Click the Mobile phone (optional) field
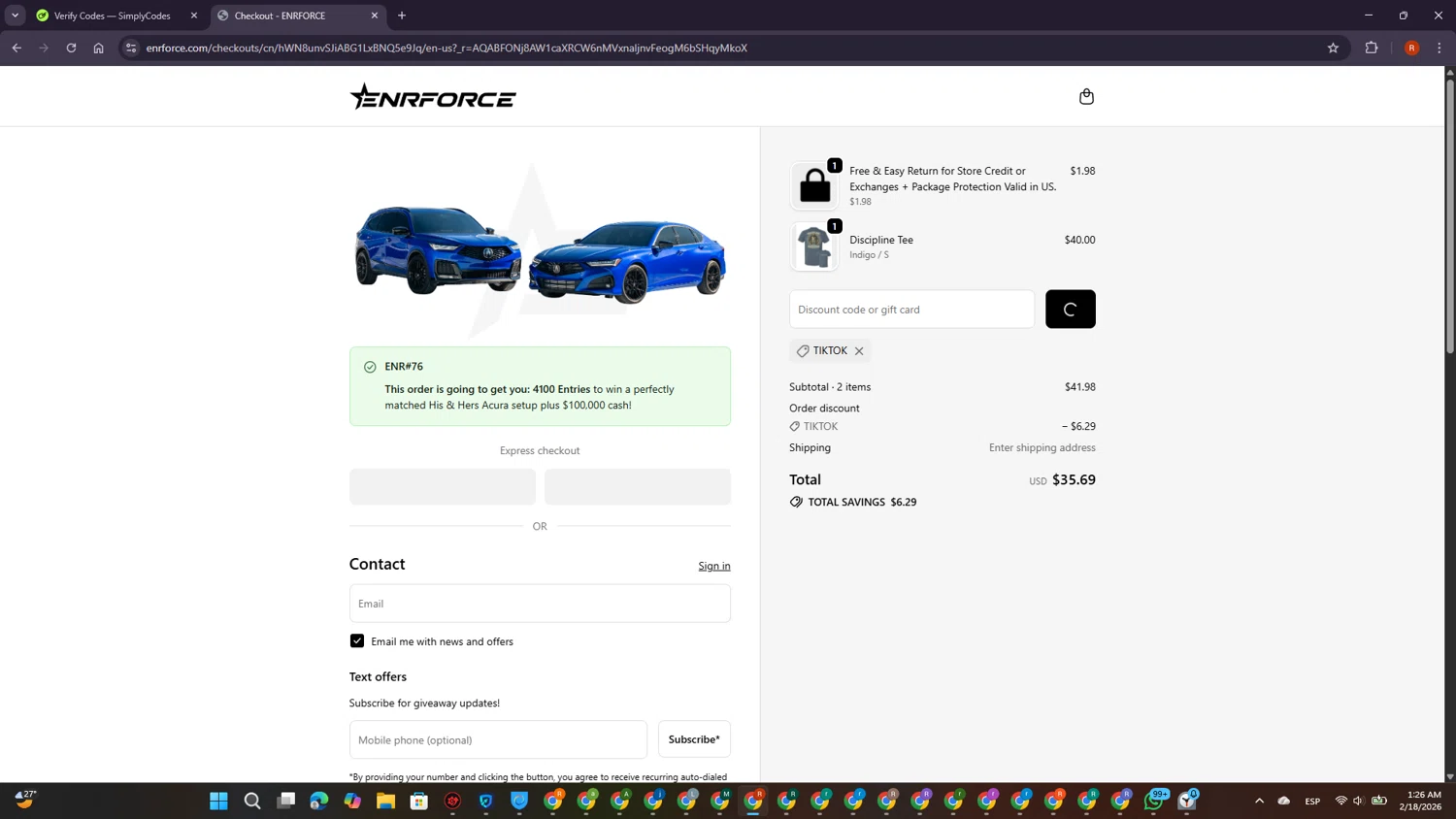The height and width of the screenshot is (819, 1456). pyautogui.click(x=498, y=739)
